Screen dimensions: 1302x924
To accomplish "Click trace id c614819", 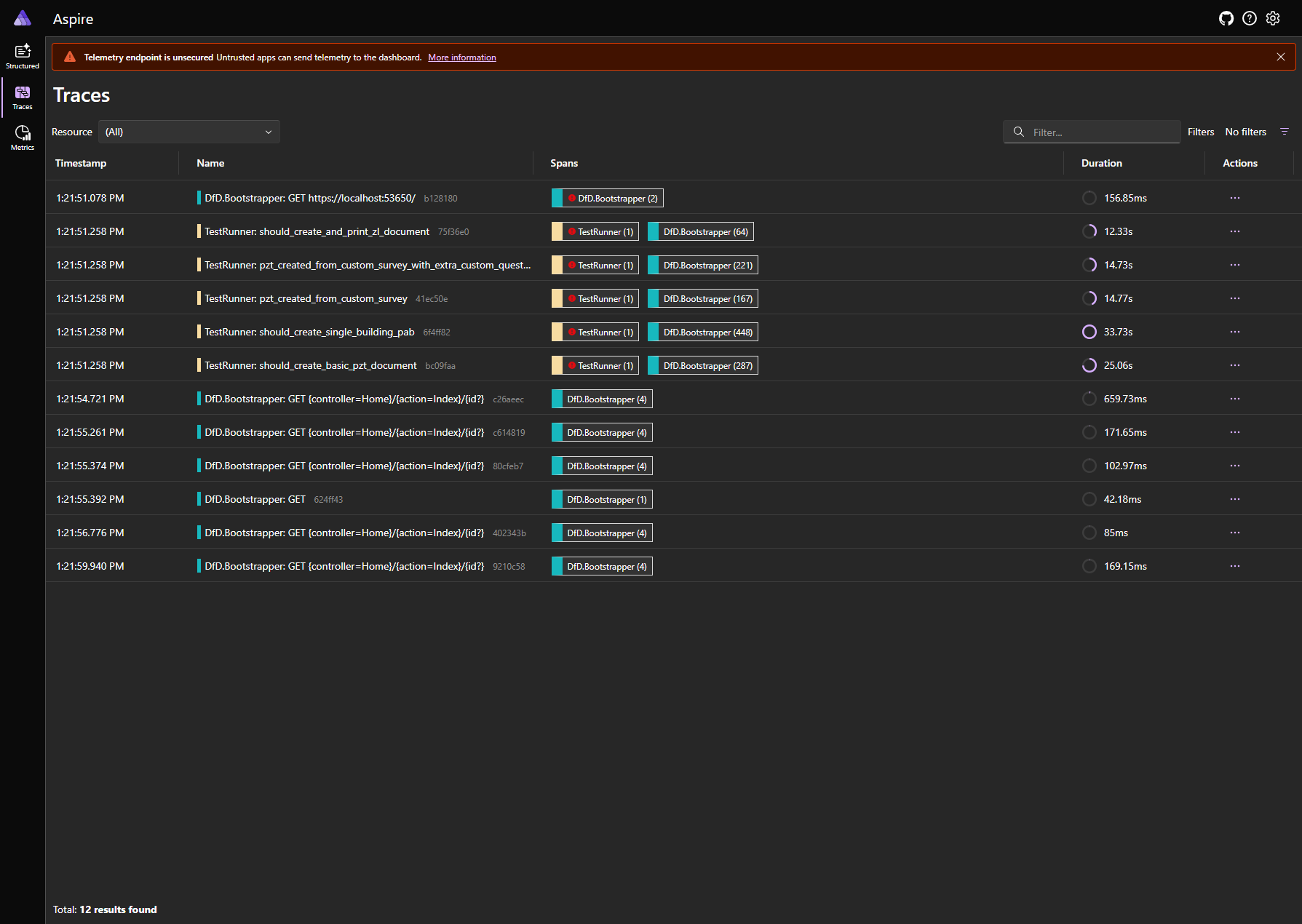I will [x=509, y=433].
